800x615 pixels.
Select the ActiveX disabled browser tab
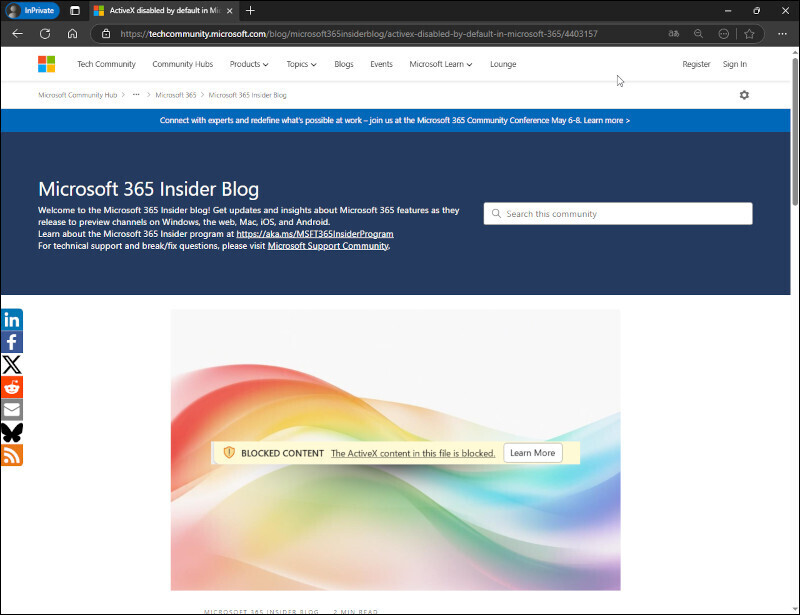(x=164, y=11)
